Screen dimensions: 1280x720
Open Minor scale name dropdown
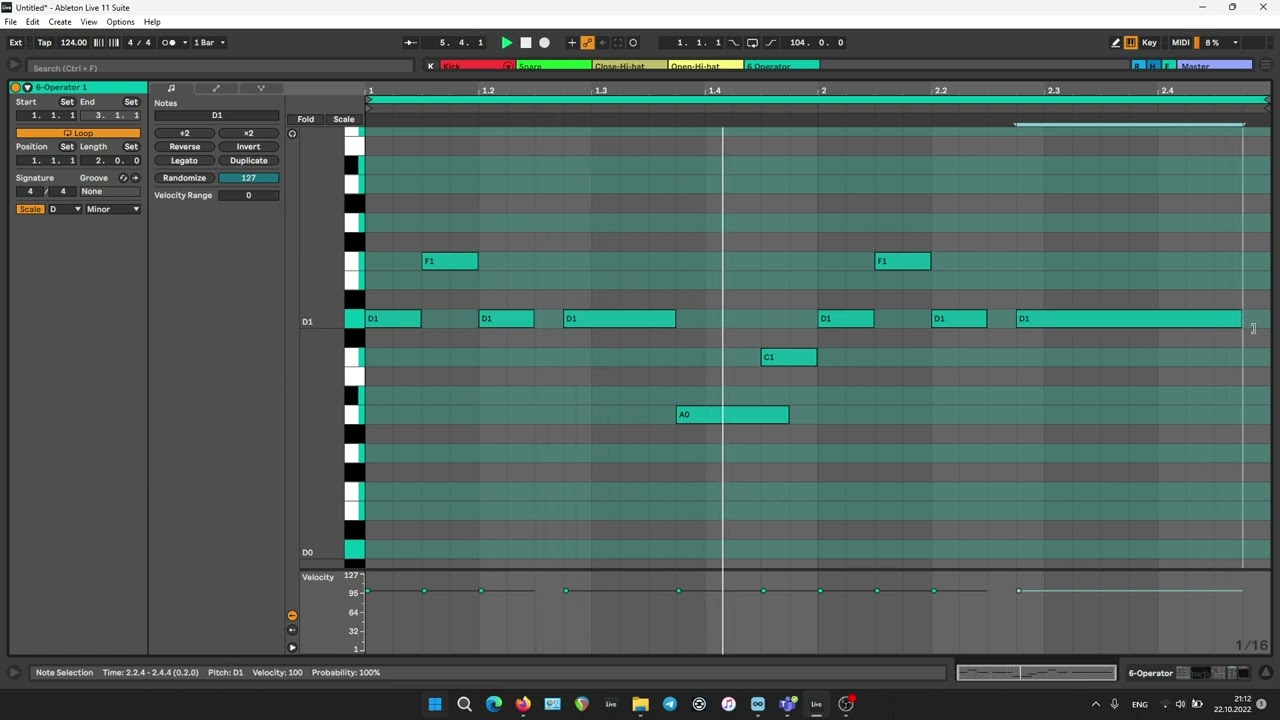112,209
